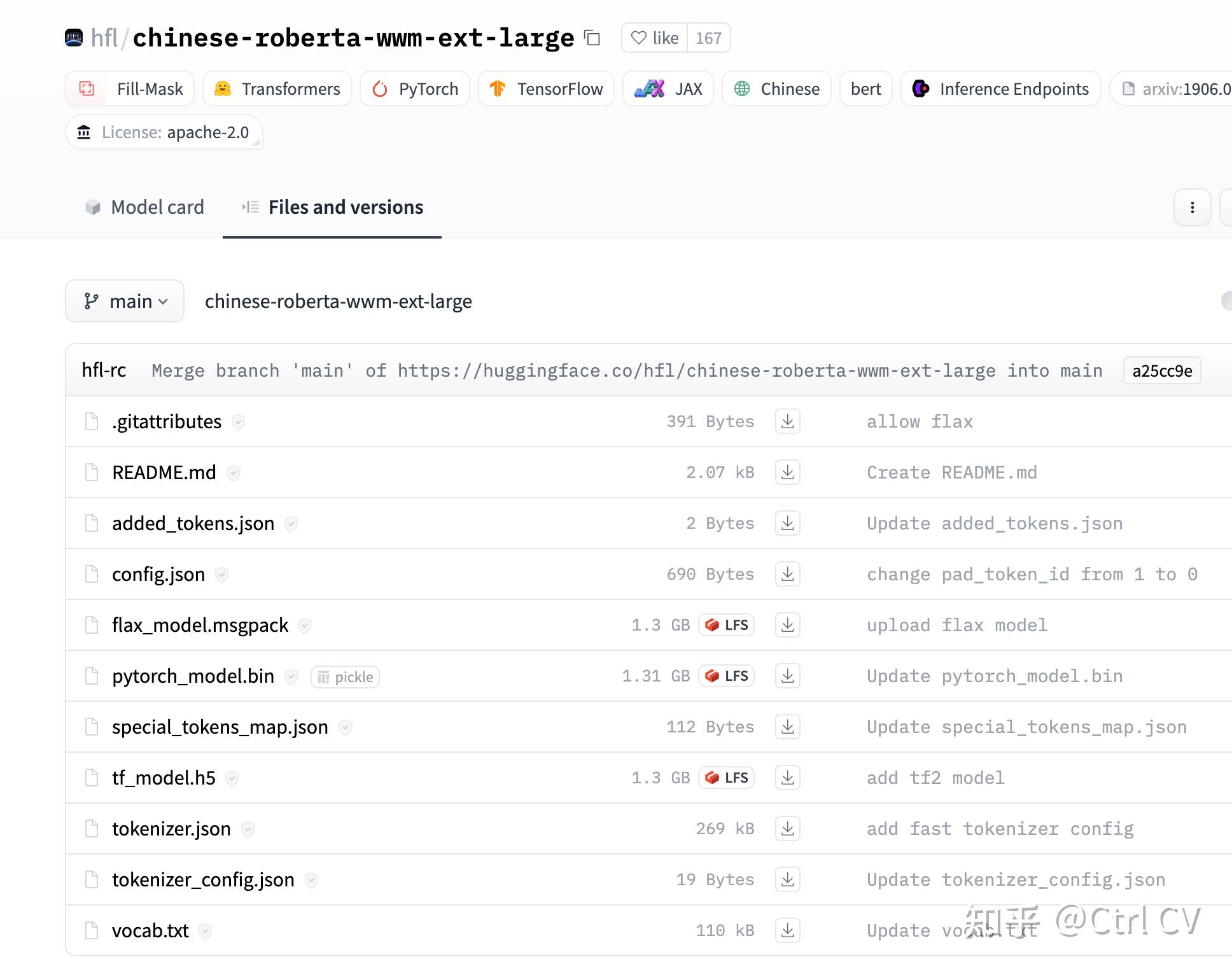Click the verification chevron beside config.json
Viewport: 1232px width, 971px height.
coord(221,575)
